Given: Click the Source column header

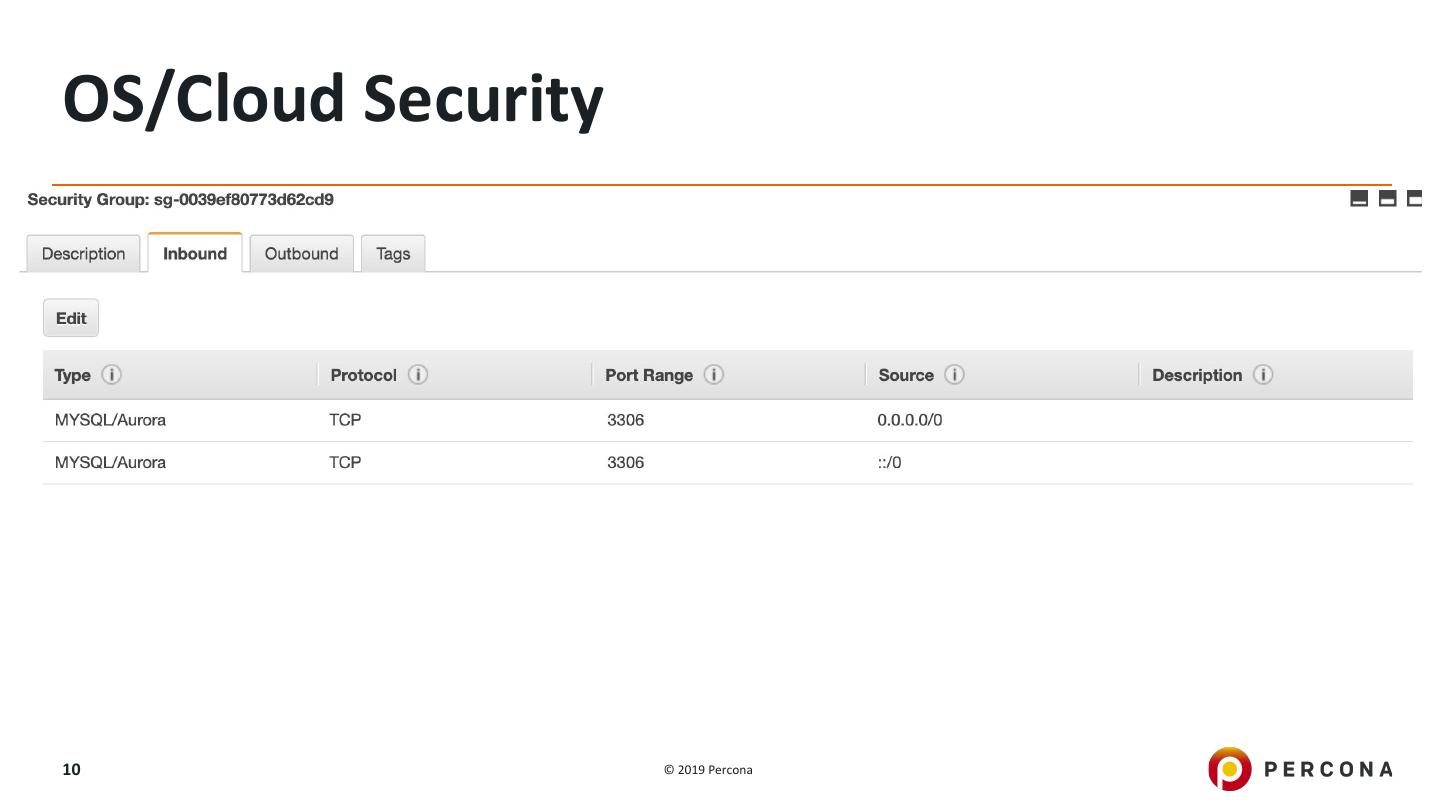Looking at the screenshot, I should pos(906,375).
